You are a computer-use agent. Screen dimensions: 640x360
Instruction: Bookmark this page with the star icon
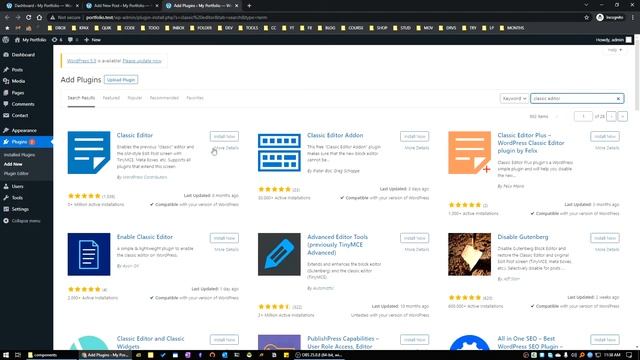pyautogui.click(x=587, y=18)
